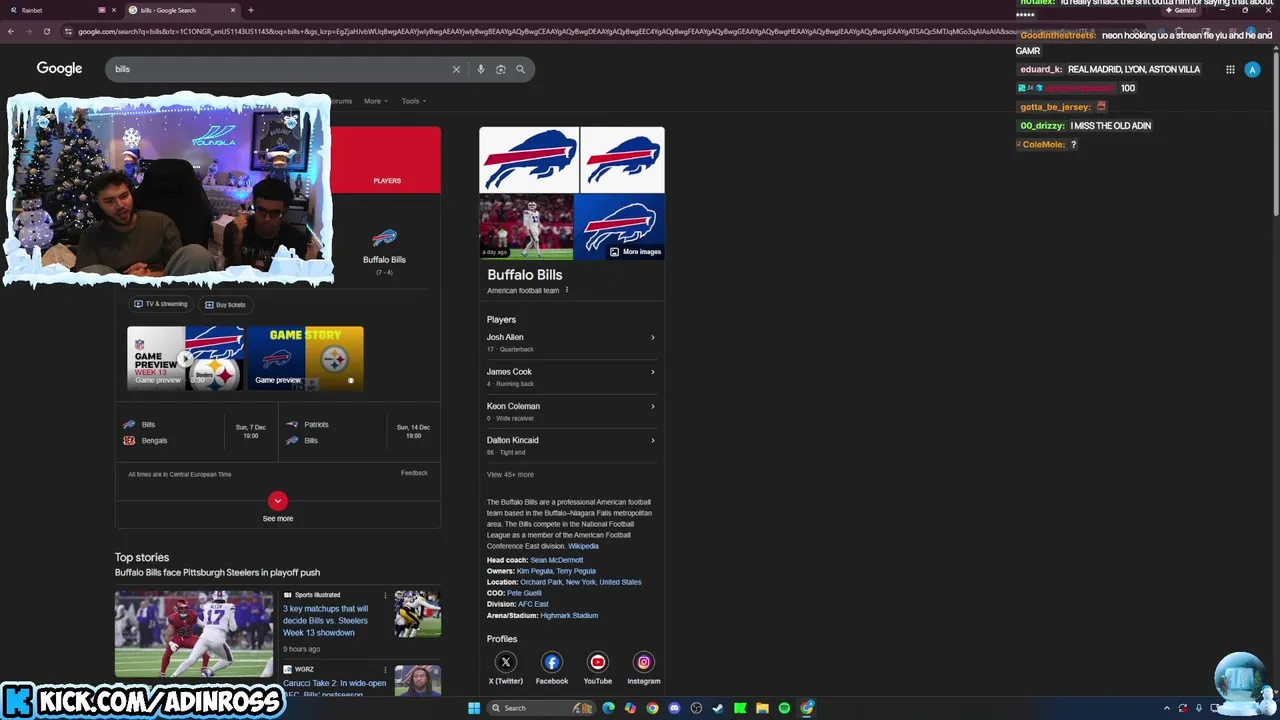
Task: Expand Dalton Kincaid player entry
Action: (570, 445)
